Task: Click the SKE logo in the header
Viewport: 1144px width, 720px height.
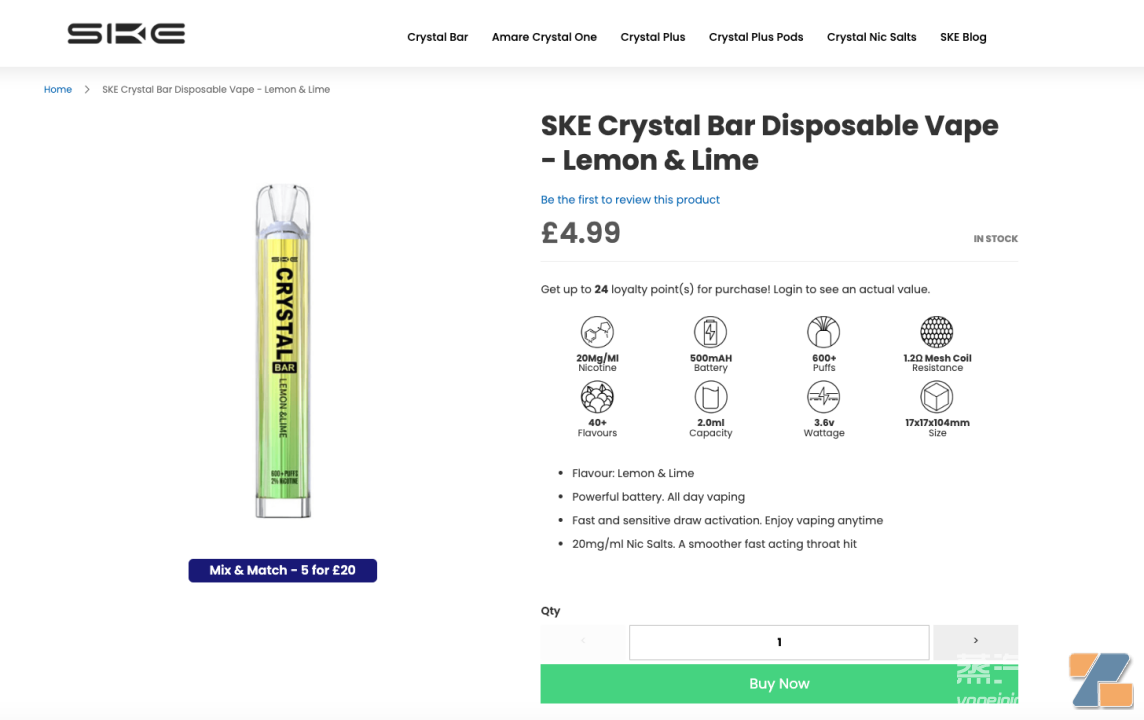Action: (126, 34)
